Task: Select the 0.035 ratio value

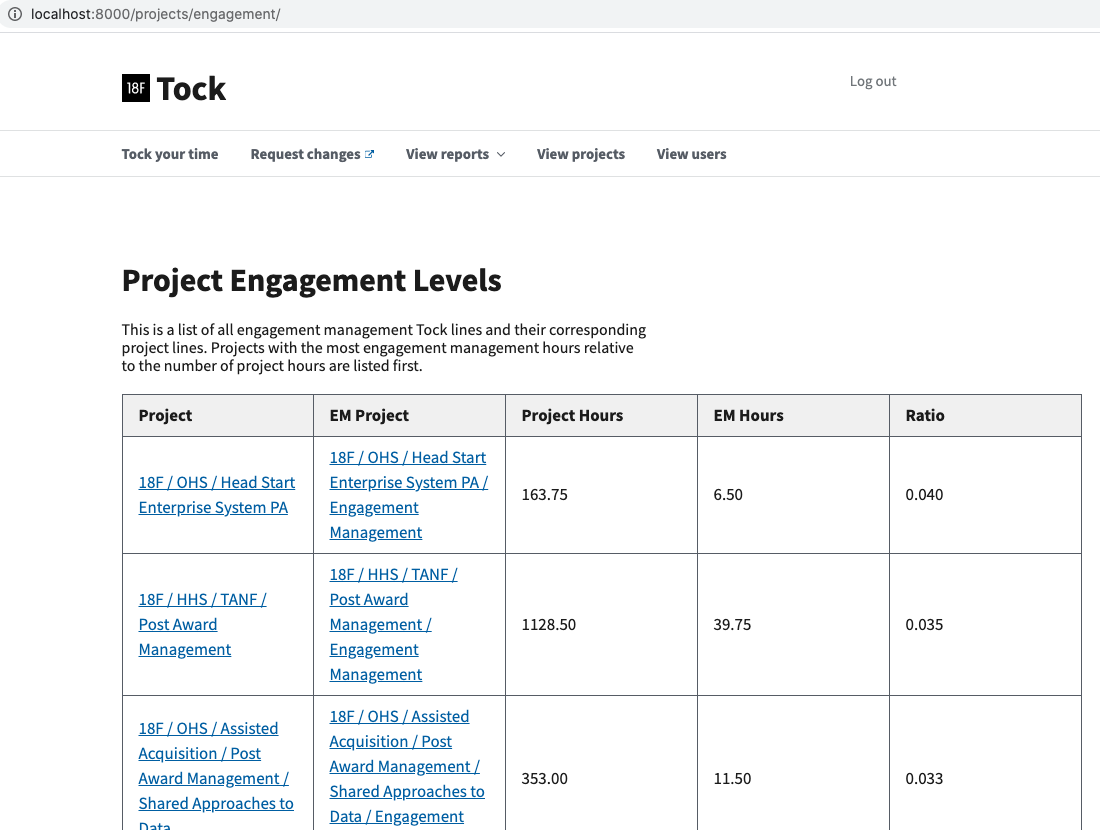Action: (x=924, y=624)
